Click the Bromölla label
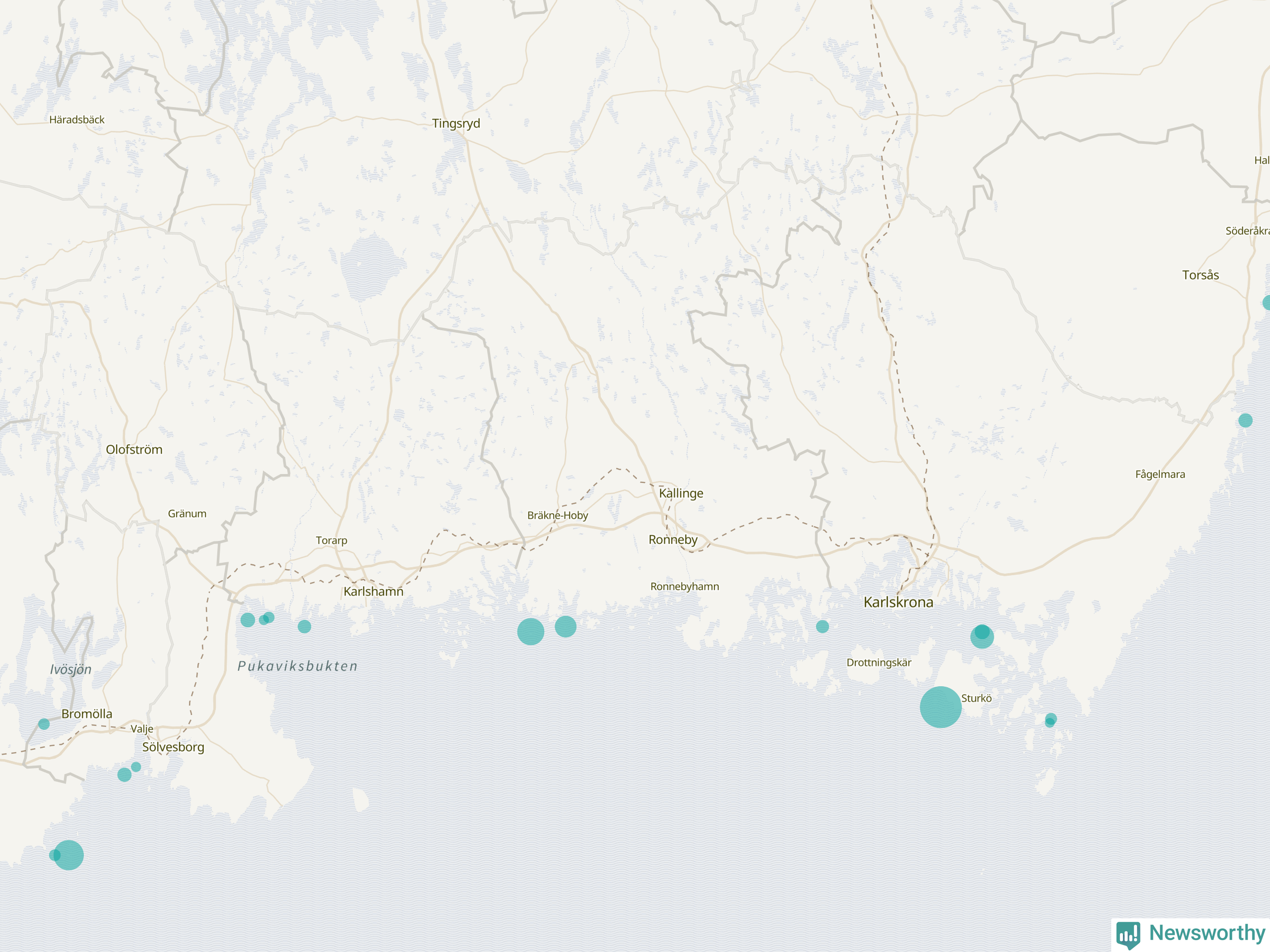 click(x=87, y=714)
